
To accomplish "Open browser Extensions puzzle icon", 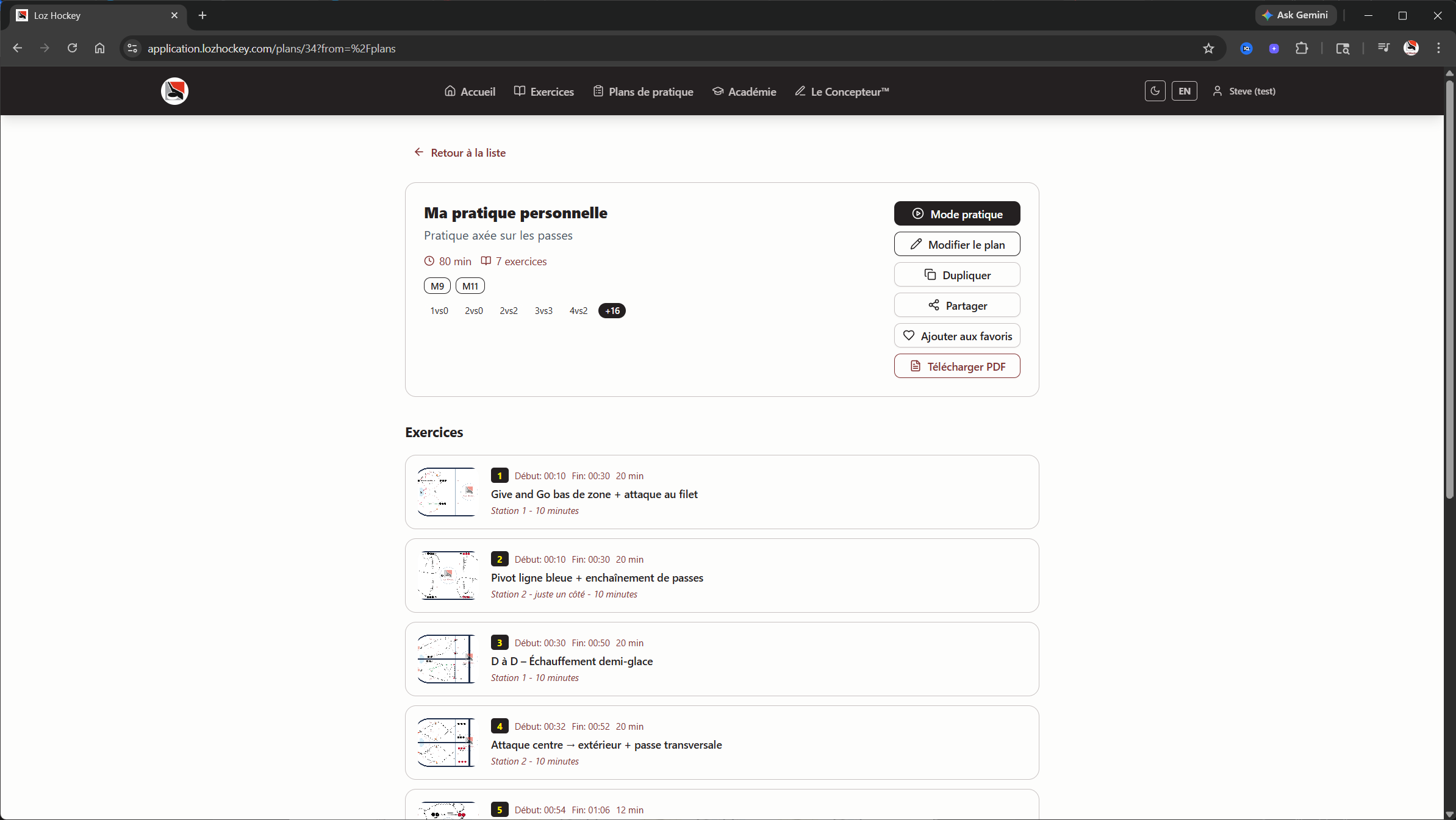I will click(x=1302, y=49).
